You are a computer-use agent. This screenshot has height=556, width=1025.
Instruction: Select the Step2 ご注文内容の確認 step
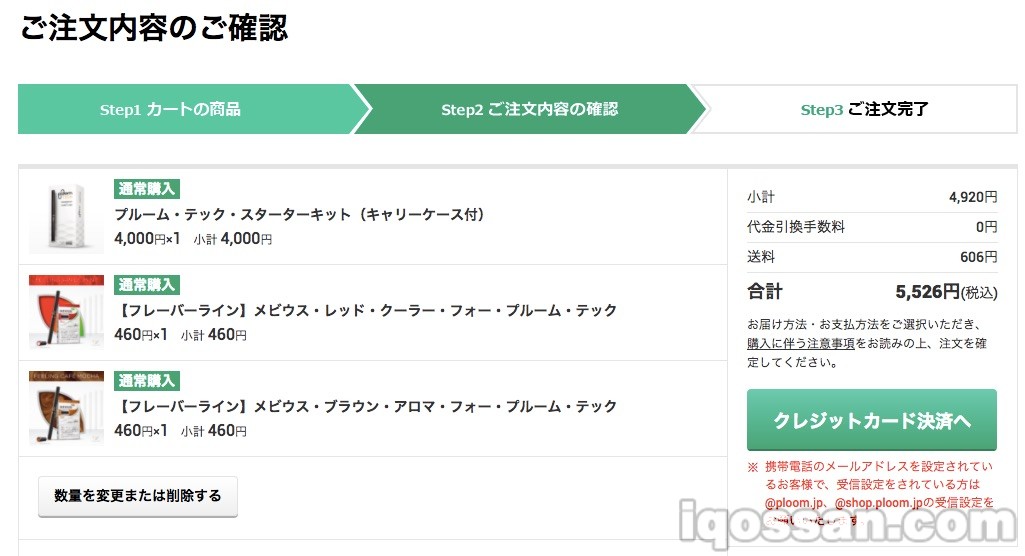pyautogui.click(x=529, y=109)
